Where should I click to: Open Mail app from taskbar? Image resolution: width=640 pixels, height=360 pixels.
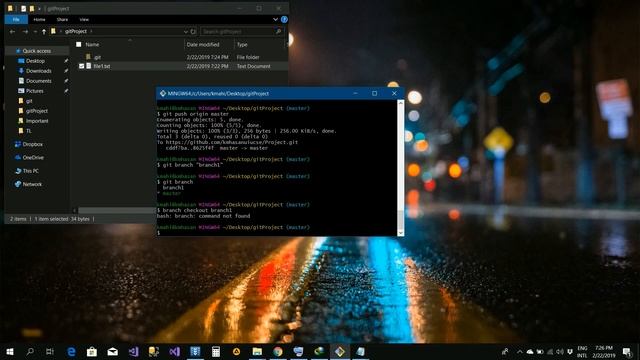click(113, 351)
